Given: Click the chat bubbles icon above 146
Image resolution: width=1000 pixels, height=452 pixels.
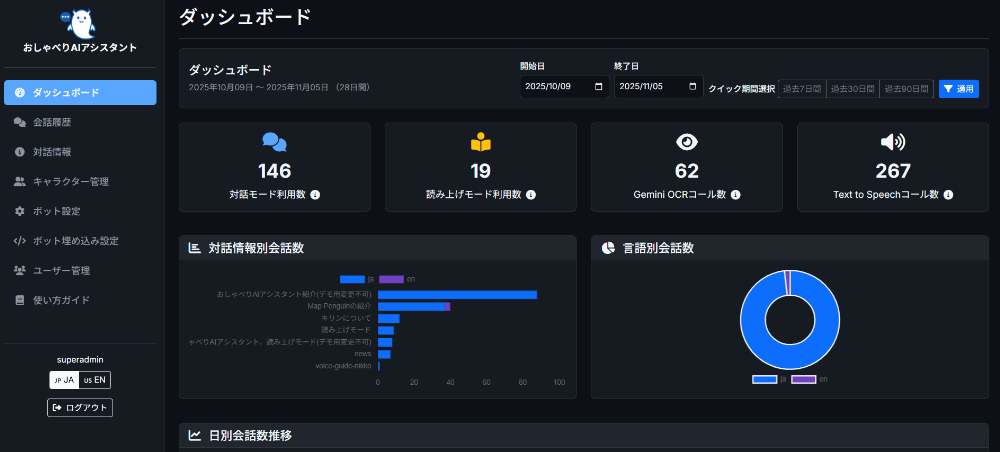Looking at the screenshot, I should tap(275, 142).
